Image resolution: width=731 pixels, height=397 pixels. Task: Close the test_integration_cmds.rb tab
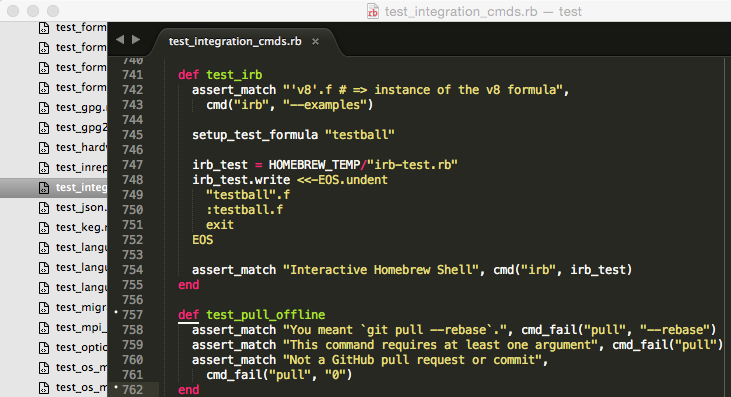(x=316, y=41)
